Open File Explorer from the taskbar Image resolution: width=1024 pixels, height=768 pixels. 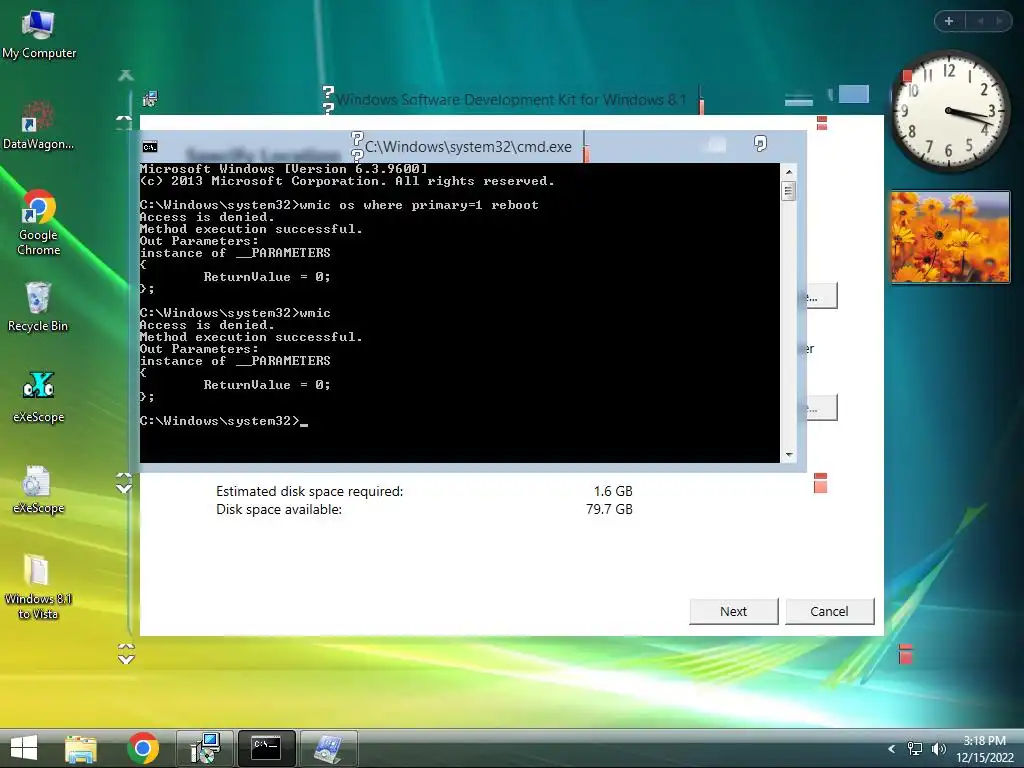81,748
